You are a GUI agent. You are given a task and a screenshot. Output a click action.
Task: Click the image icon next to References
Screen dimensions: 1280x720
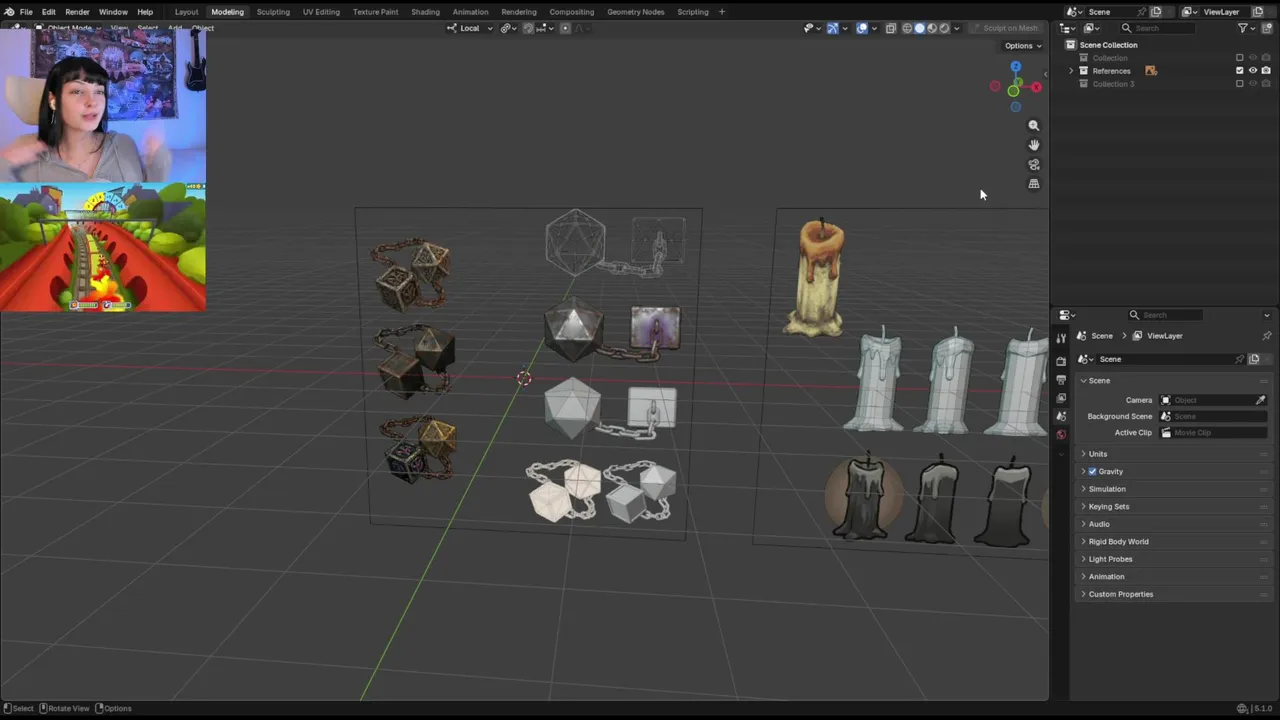(1151, 71)
